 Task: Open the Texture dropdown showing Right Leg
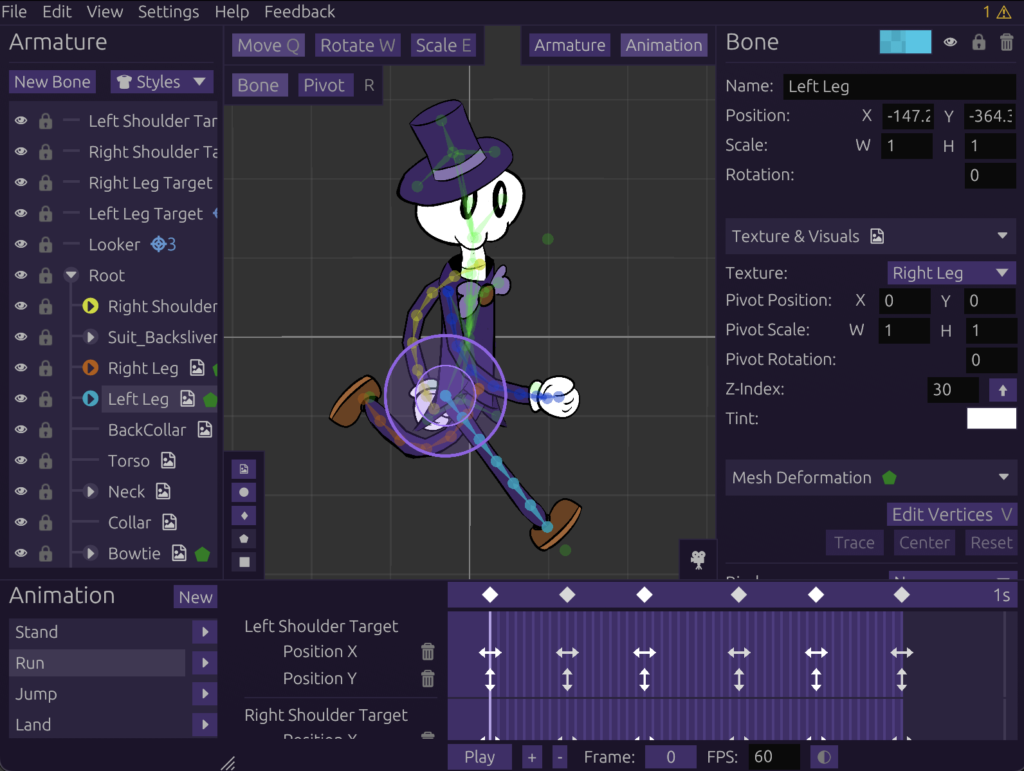(x=951, y=273)
